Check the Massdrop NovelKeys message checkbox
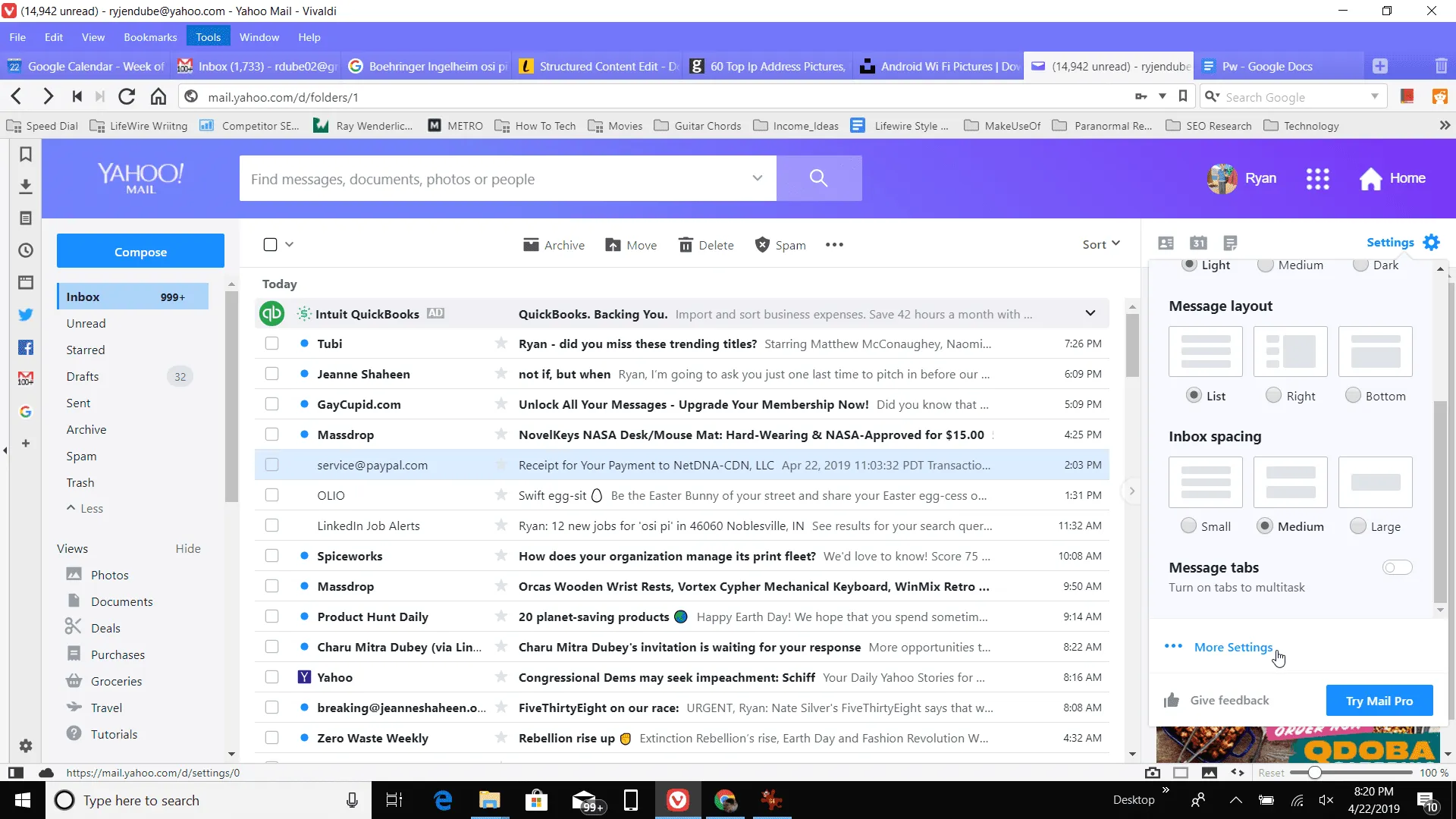 [271, 435]
